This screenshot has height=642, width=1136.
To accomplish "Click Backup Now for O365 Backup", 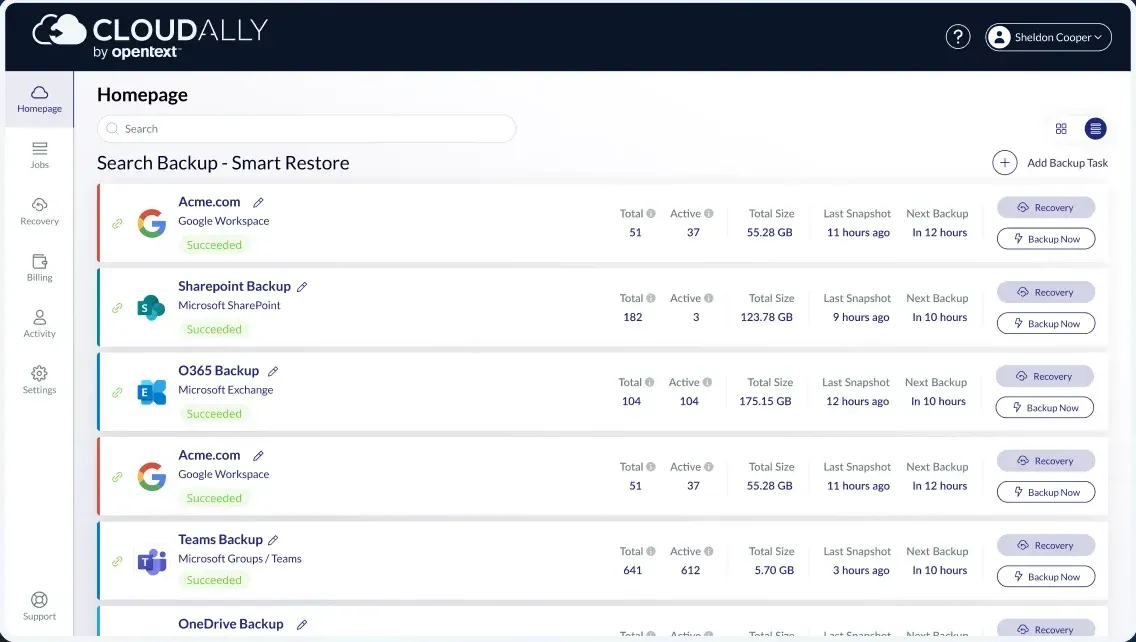I will 1044,407.
